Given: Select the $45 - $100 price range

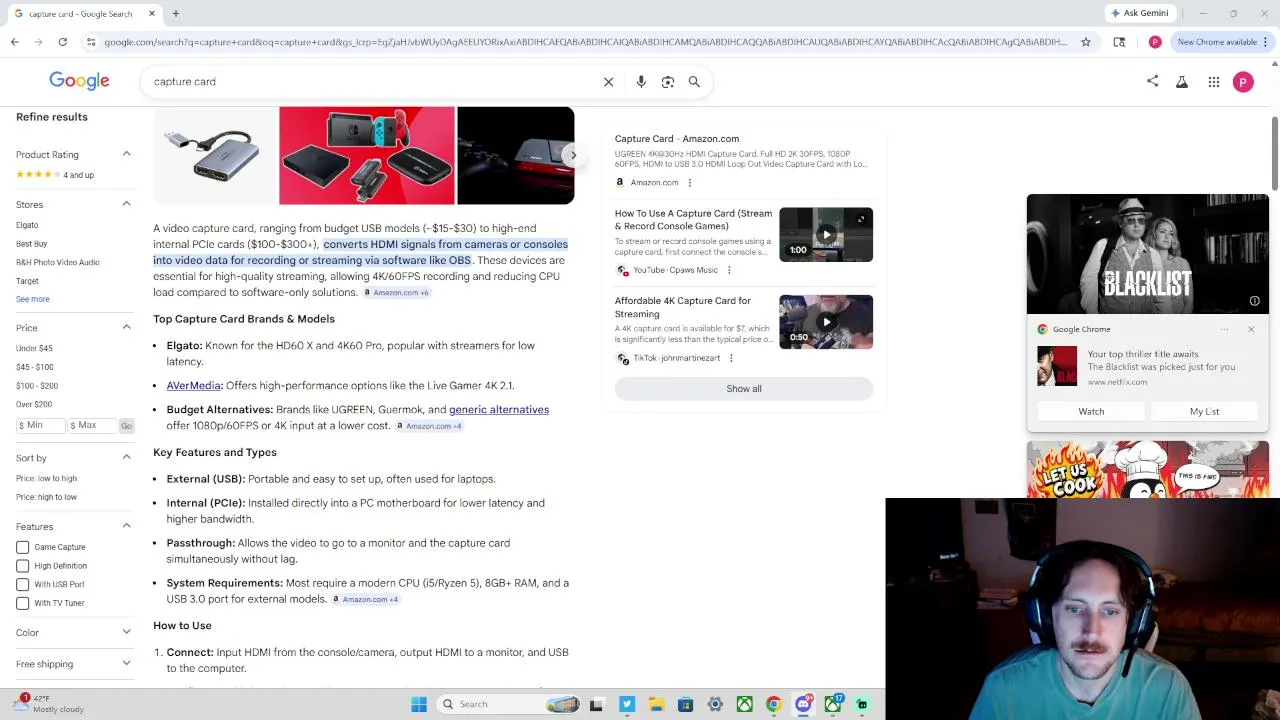Looking at the screenshot, I should [33, 367].
